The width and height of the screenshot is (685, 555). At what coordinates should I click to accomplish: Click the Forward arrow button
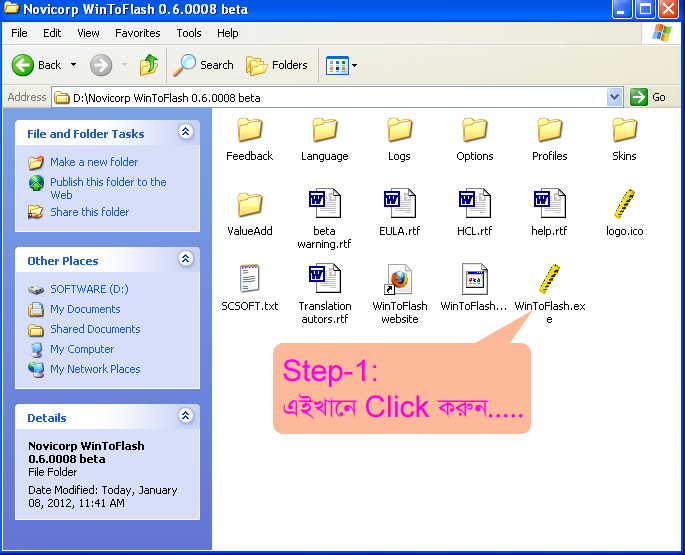[x=101, y=65]
